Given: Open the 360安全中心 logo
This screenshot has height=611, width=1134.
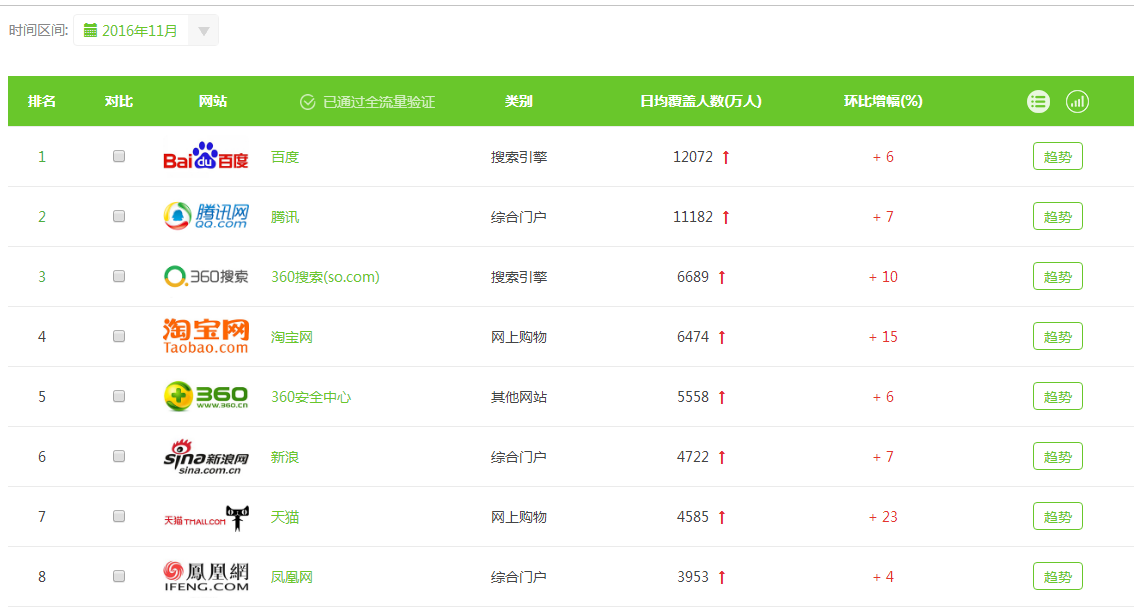Looking at the screenshot, I should tap(206, 396).
